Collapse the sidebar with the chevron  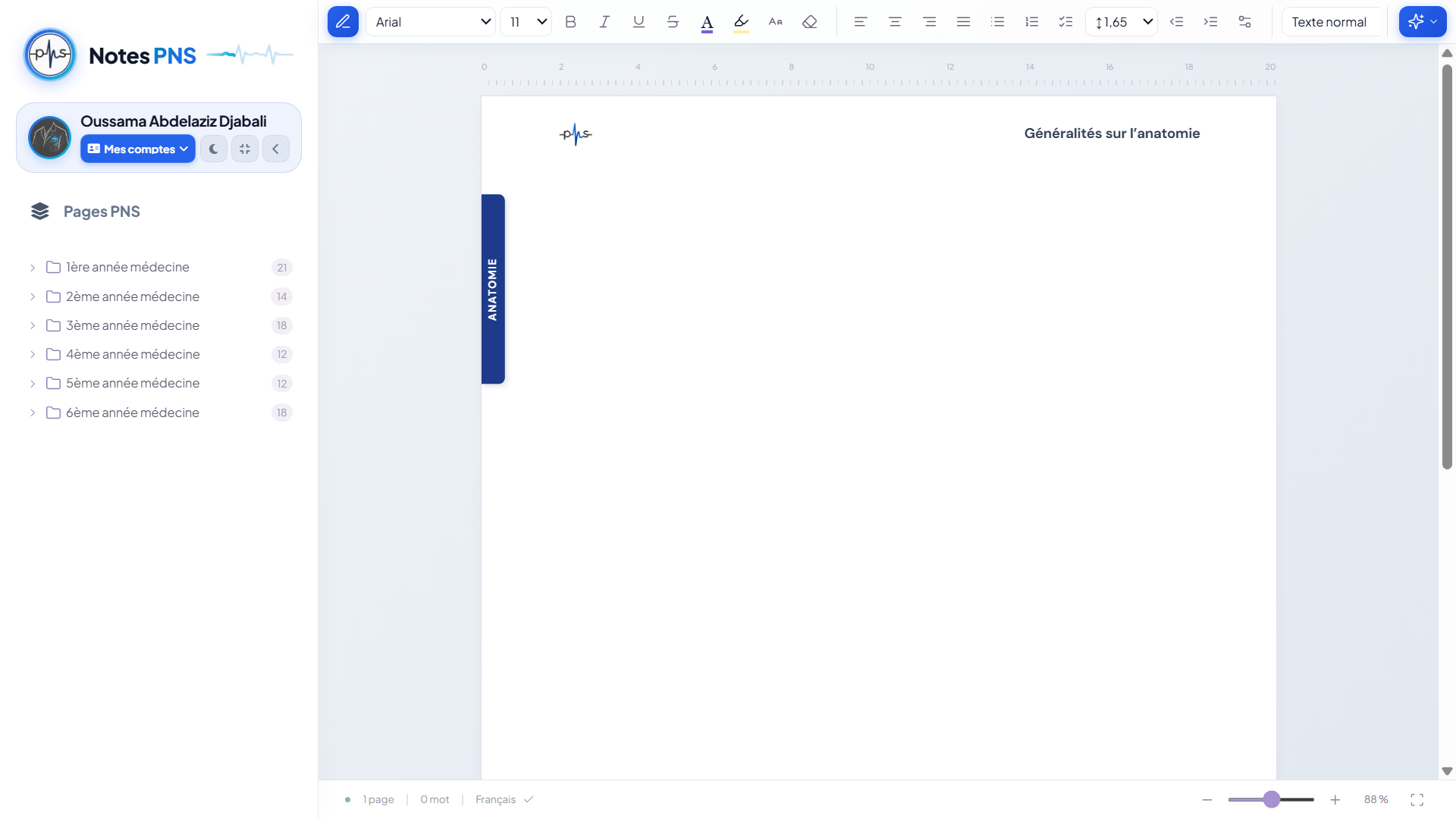276,149
